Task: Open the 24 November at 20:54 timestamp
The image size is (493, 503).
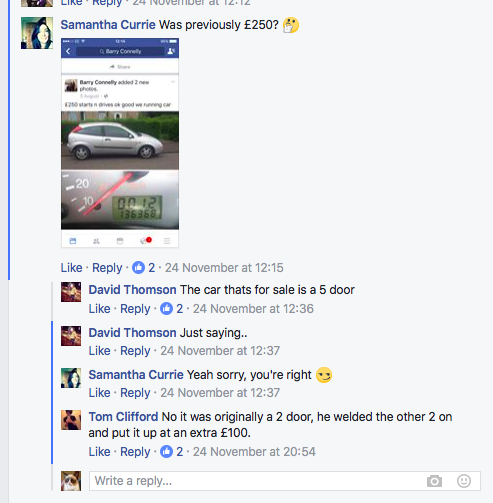Action: click(254, 452)
